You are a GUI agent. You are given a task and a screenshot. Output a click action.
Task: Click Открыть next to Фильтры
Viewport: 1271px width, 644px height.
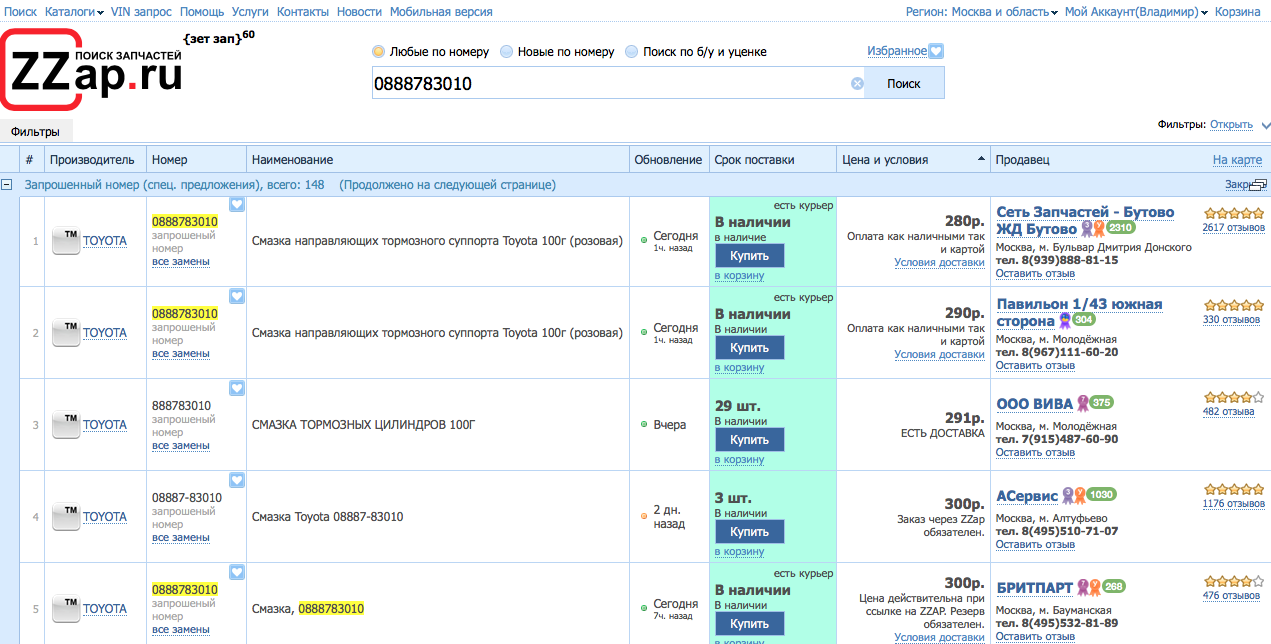tap(1231, 125)
